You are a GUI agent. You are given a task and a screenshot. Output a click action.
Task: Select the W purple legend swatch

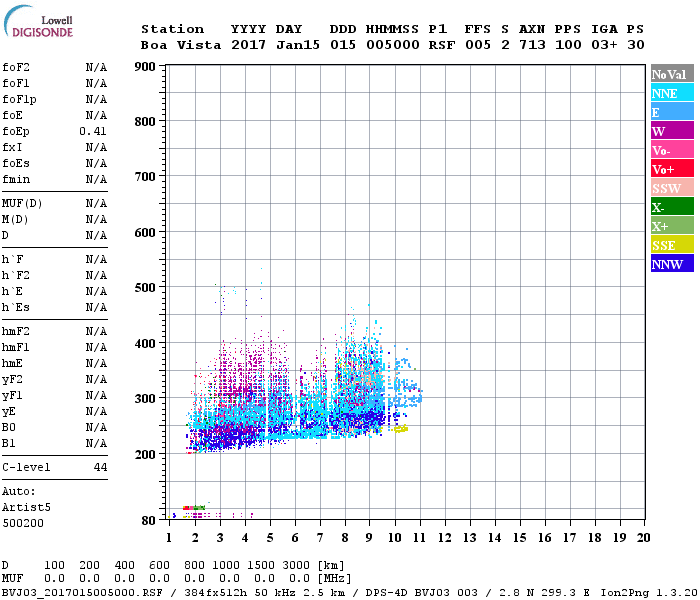672,131
